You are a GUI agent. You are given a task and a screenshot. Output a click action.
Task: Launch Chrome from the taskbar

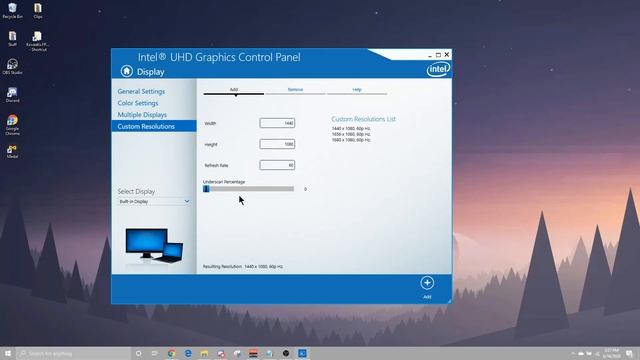point(171,353)
